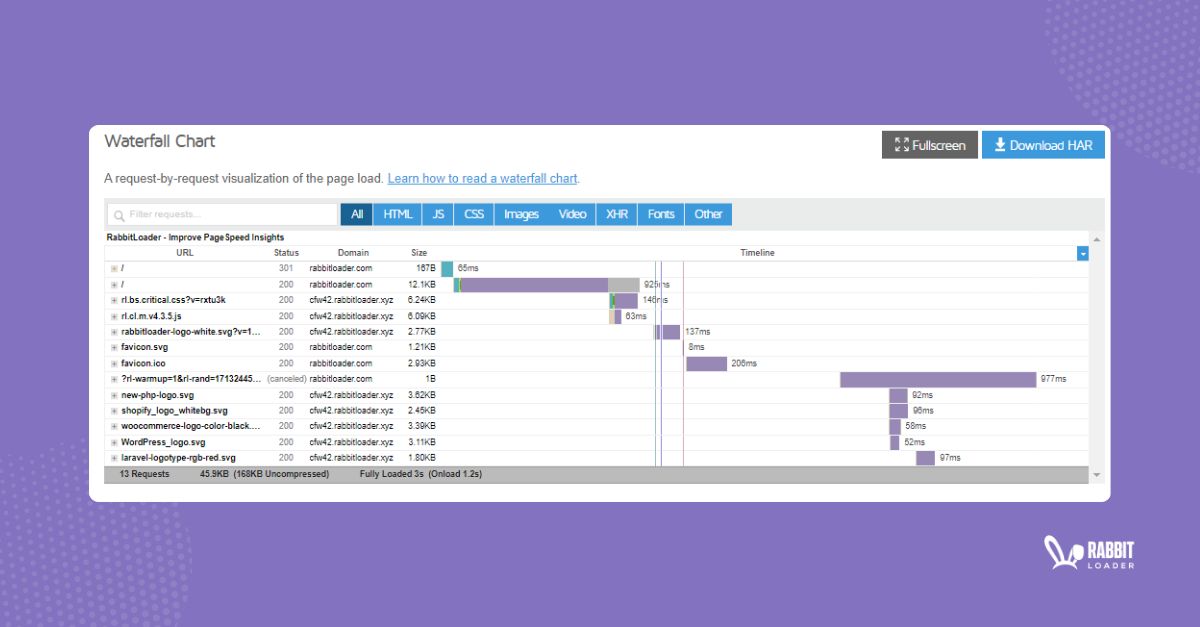Click the XHR filter tab
This screenshot has width=1200, height=627.
coord(616,213)
